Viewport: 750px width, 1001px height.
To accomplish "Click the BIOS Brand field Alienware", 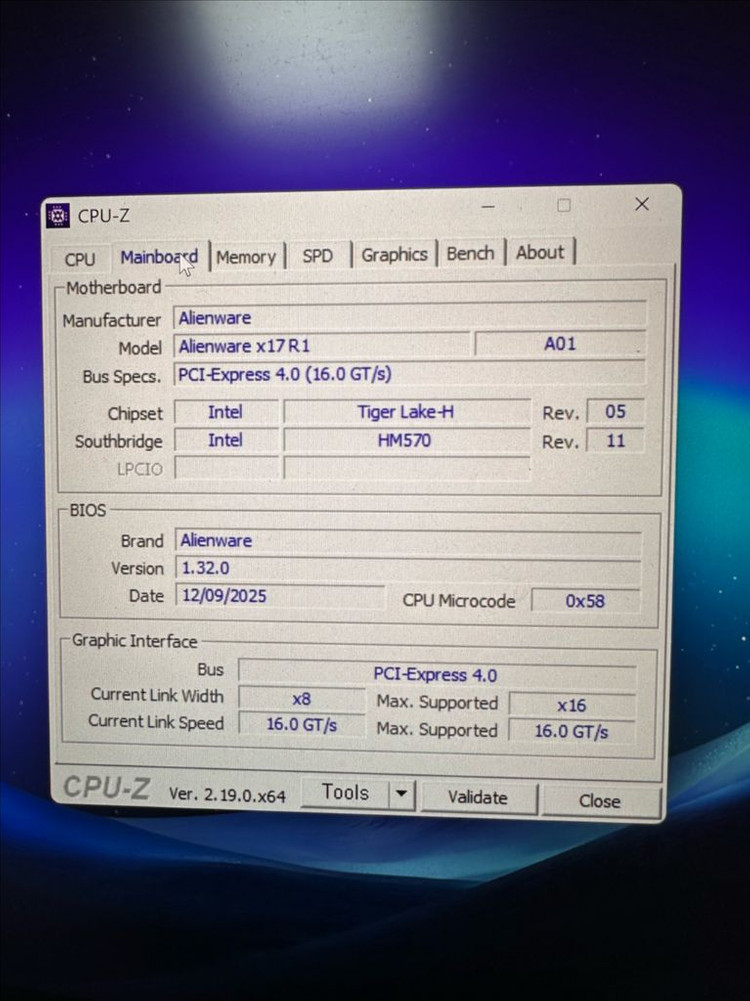I will [x=409, y=541].
